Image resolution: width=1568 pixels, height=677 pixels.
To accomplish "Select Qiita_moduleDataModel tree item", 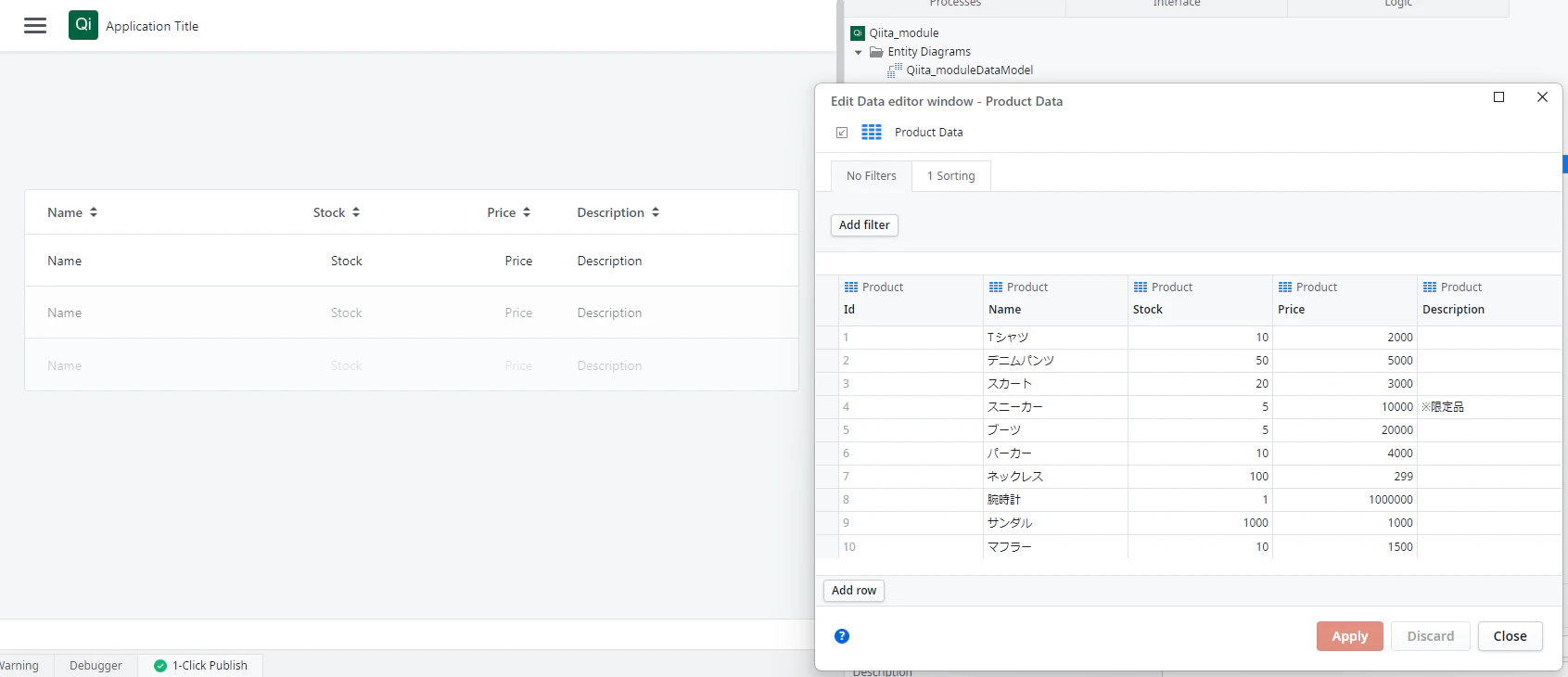I will tap(970, 70).
